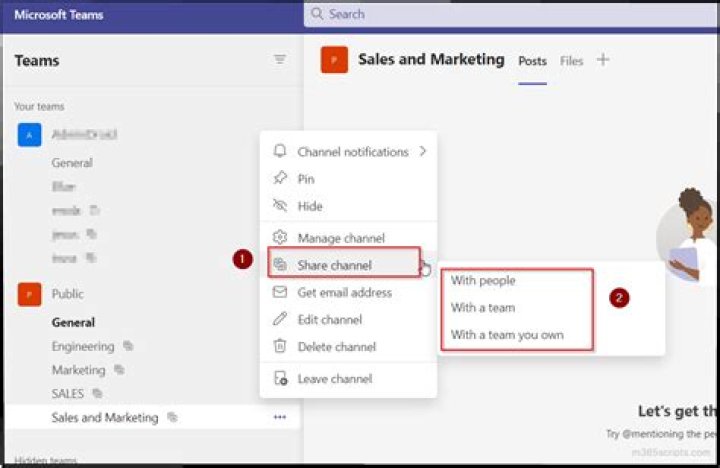The width and height of the screenshot is (720, 468).
Task: Select the Public team name
Action: click(68, 293)
